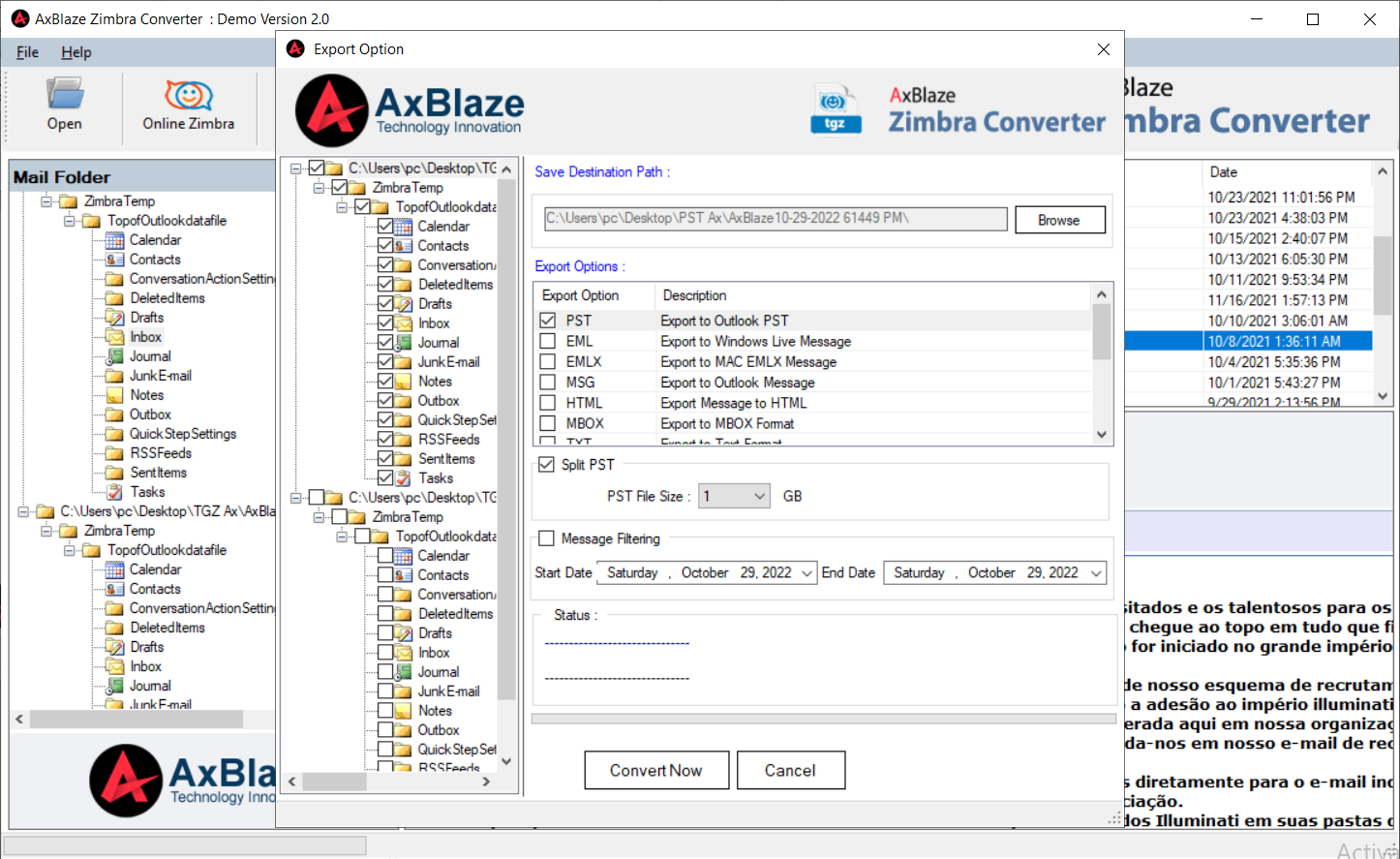Image resolution: width=1400 pixels, height=859 pixels.
Task: Enable the HTML export option checkbox
Action: click(548, 403)
